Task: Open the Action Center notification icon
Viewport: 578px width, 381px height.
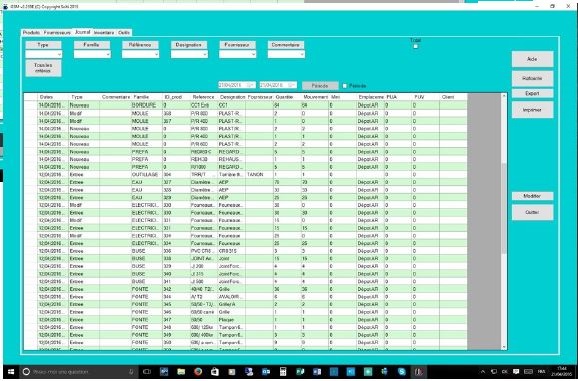Action: (x=516, y=372)
